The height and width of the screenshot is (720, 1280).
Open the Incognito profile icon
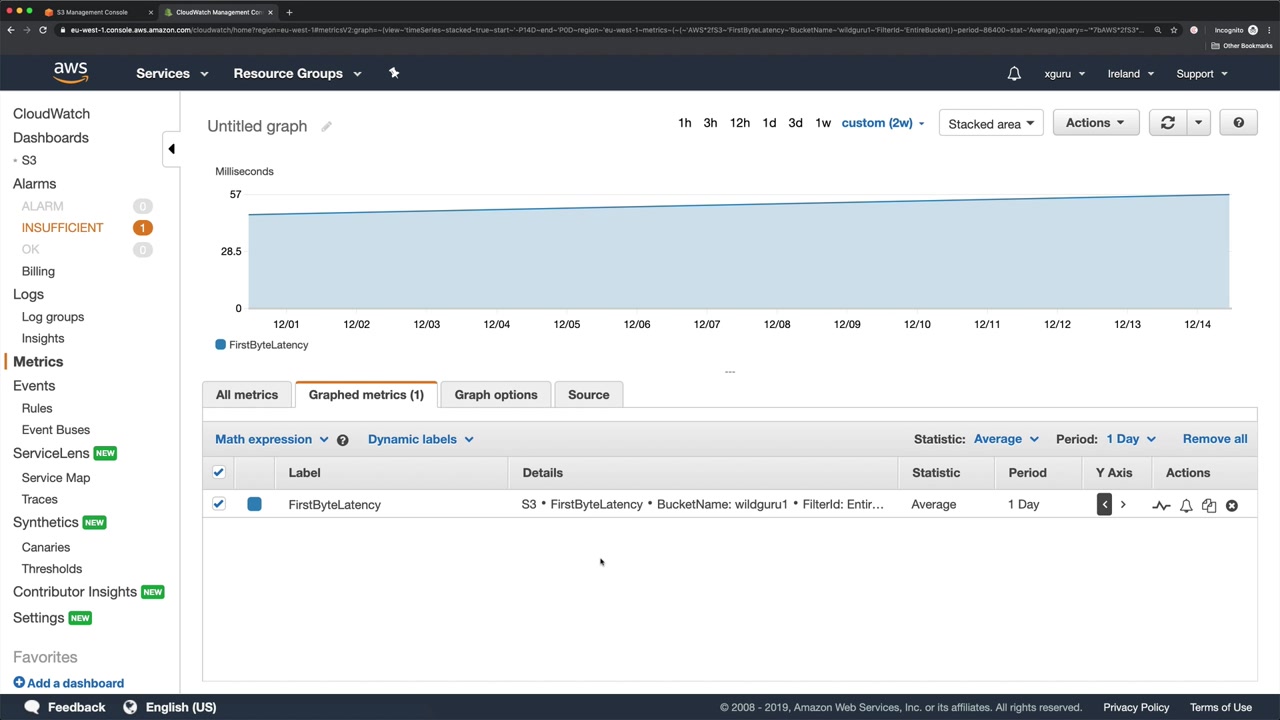pyautogui.click(x=1252, y=30)
